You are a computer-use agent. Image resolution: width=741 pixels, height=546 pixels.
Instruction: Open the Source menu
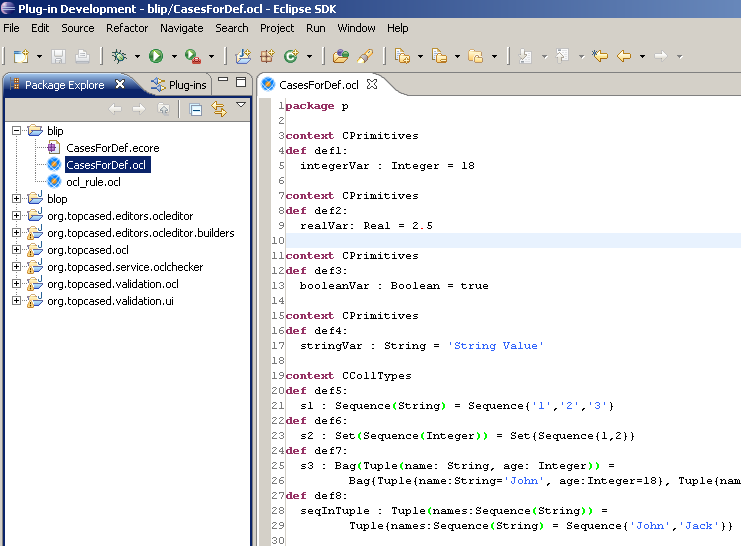[x=78, y=28]
